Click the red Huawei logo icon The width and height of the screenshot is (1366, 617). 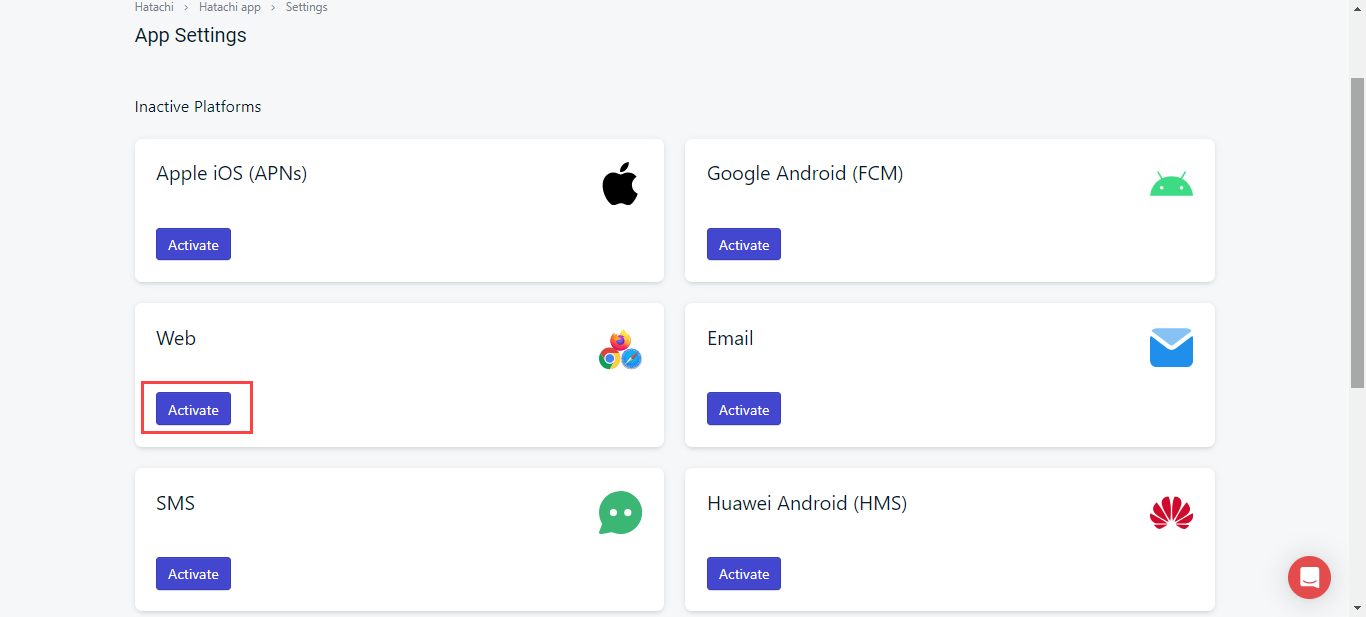point(1171,513)
